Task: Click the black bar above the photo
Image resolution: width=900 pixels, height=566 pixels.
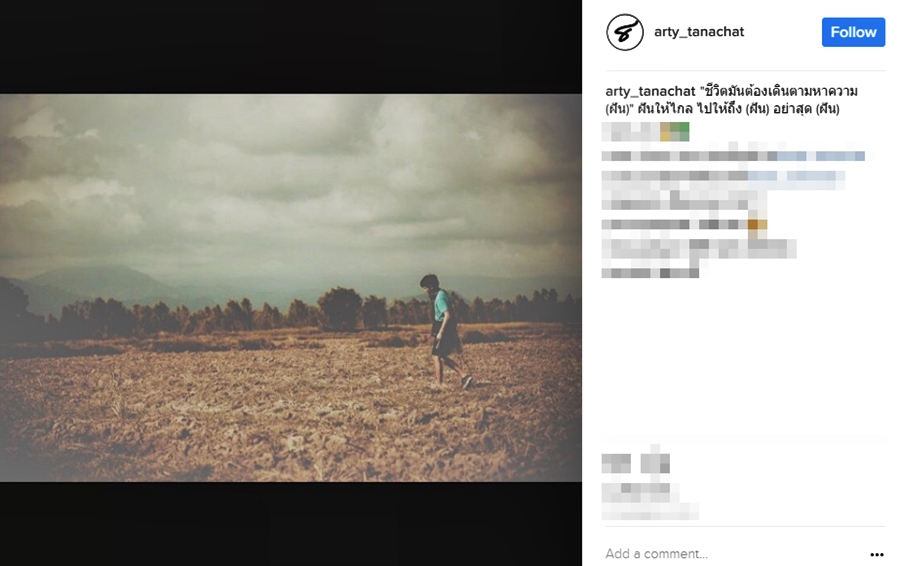Action: click(x=290, y=46)
